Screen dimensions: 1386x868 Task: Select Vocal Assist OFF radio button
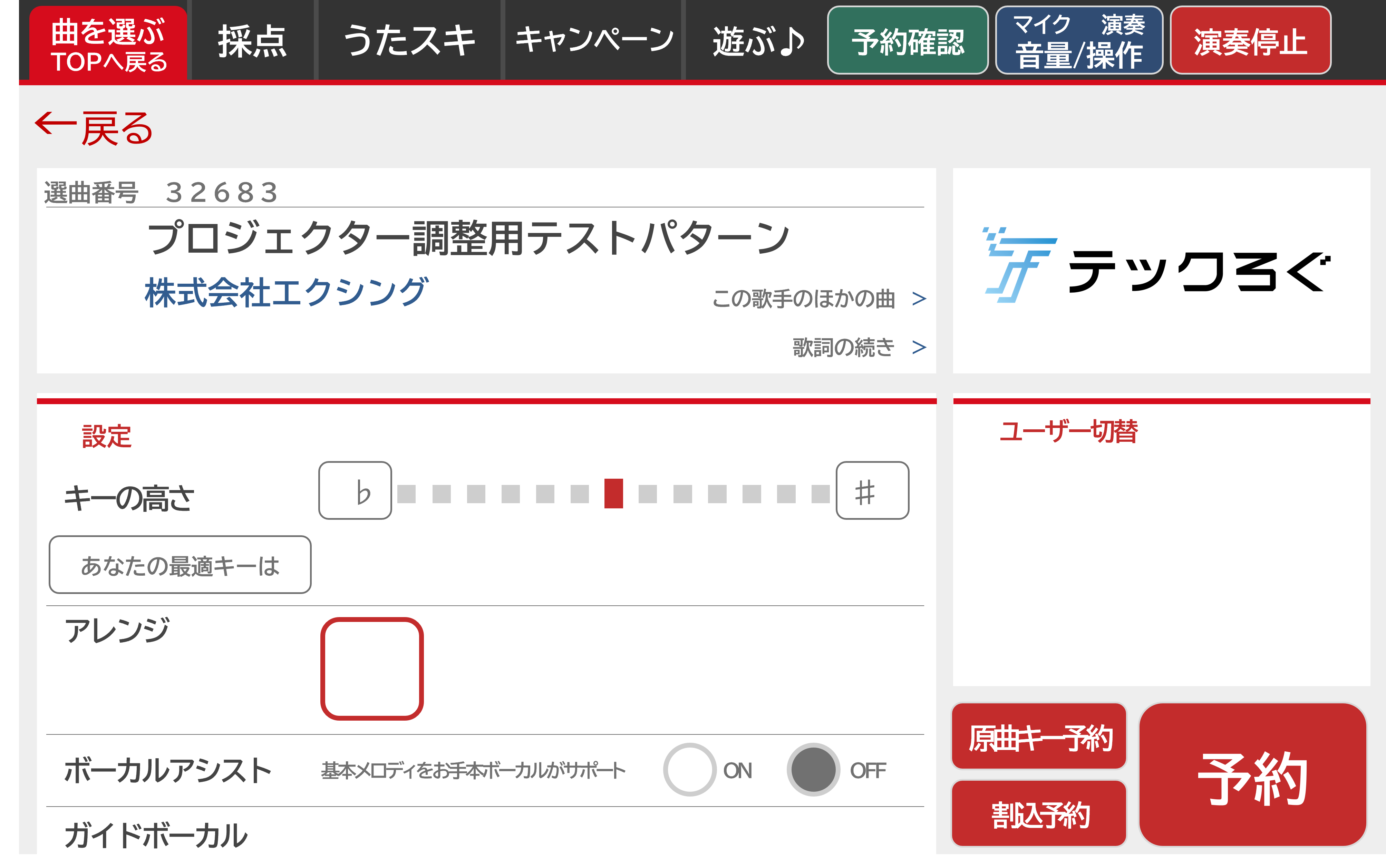813,769
